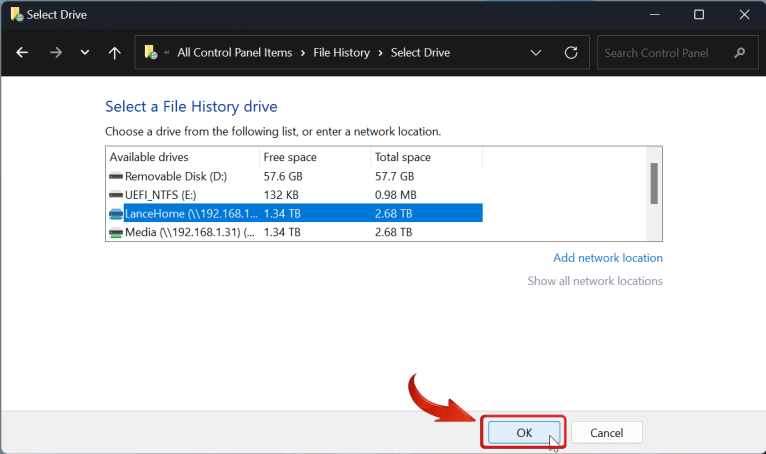Open All Control Panel Items breadcrumb

pyautogui.click(x=234, y=52)
